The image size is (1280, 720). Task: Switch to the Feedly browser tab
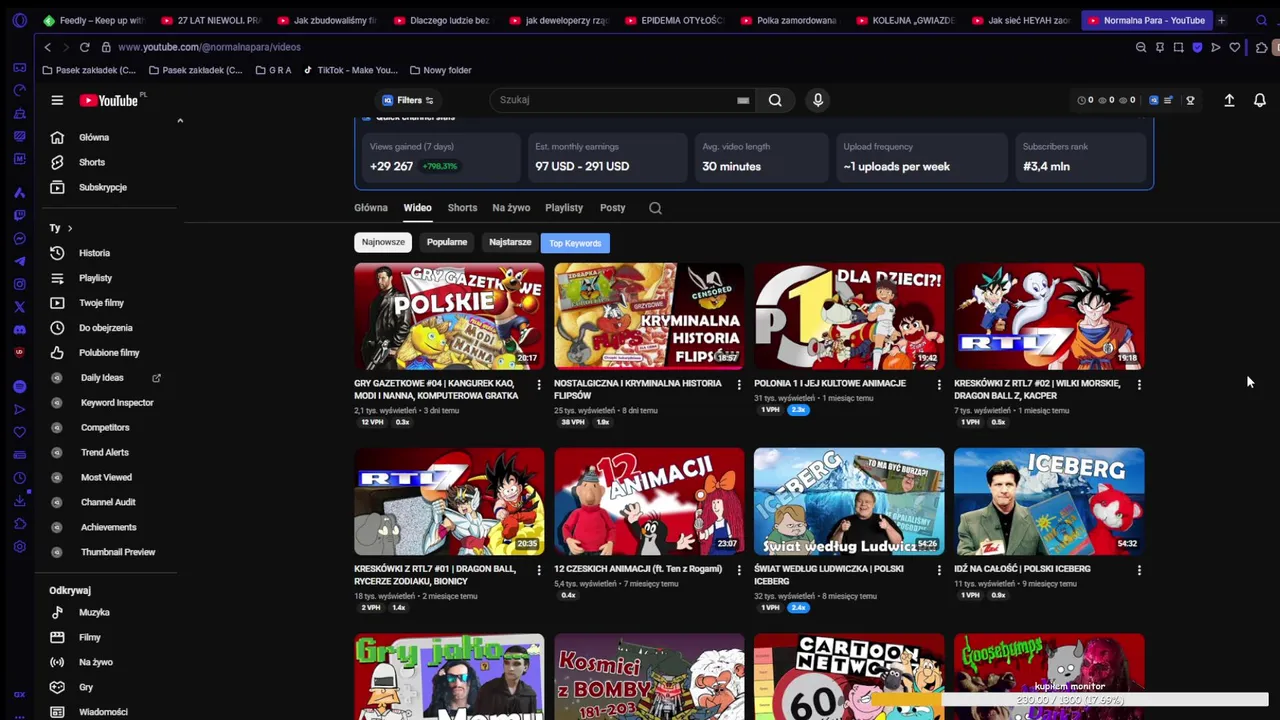[x=94, y=20]
